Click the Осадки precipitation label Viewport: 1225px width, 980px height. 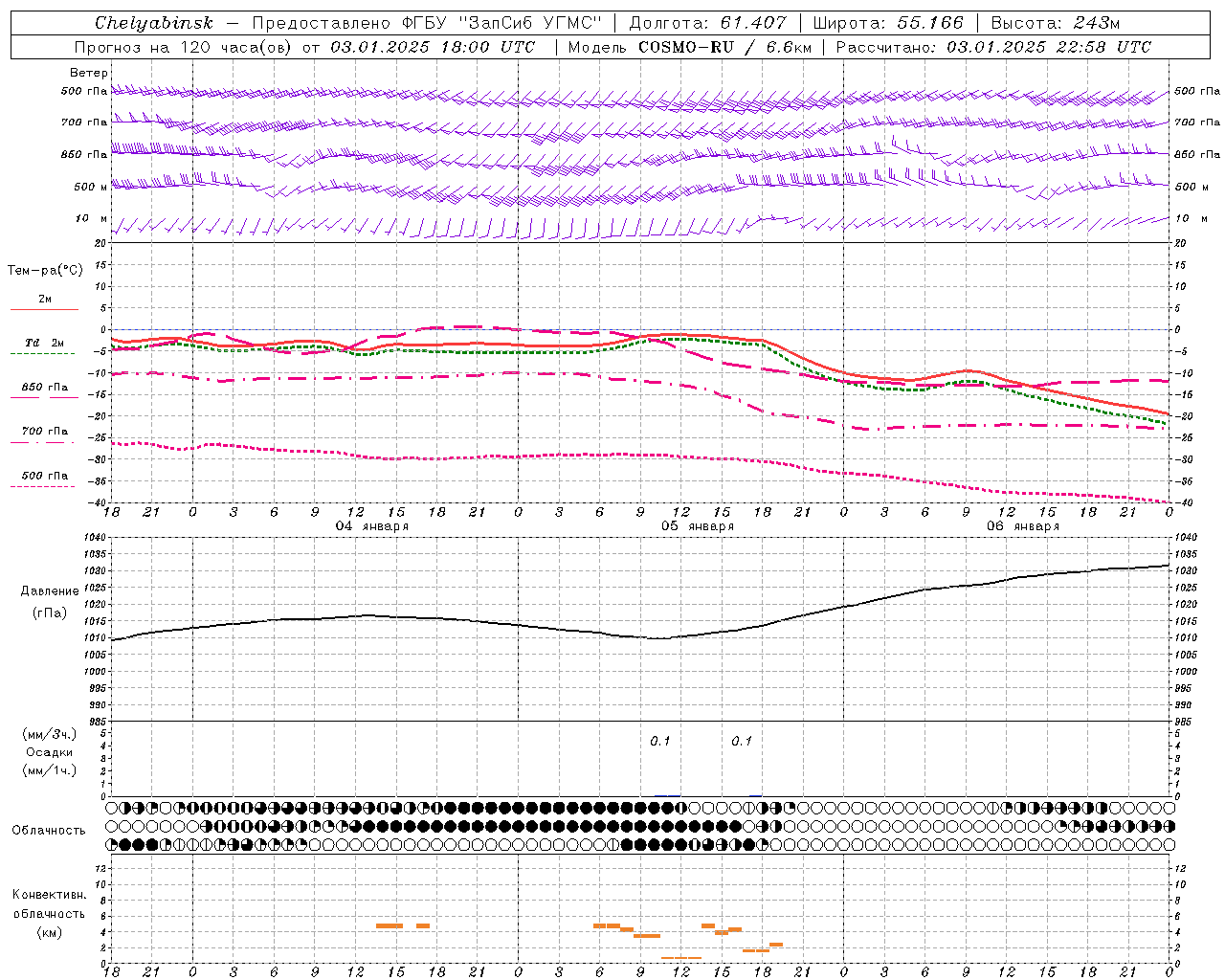pos(50,752)
